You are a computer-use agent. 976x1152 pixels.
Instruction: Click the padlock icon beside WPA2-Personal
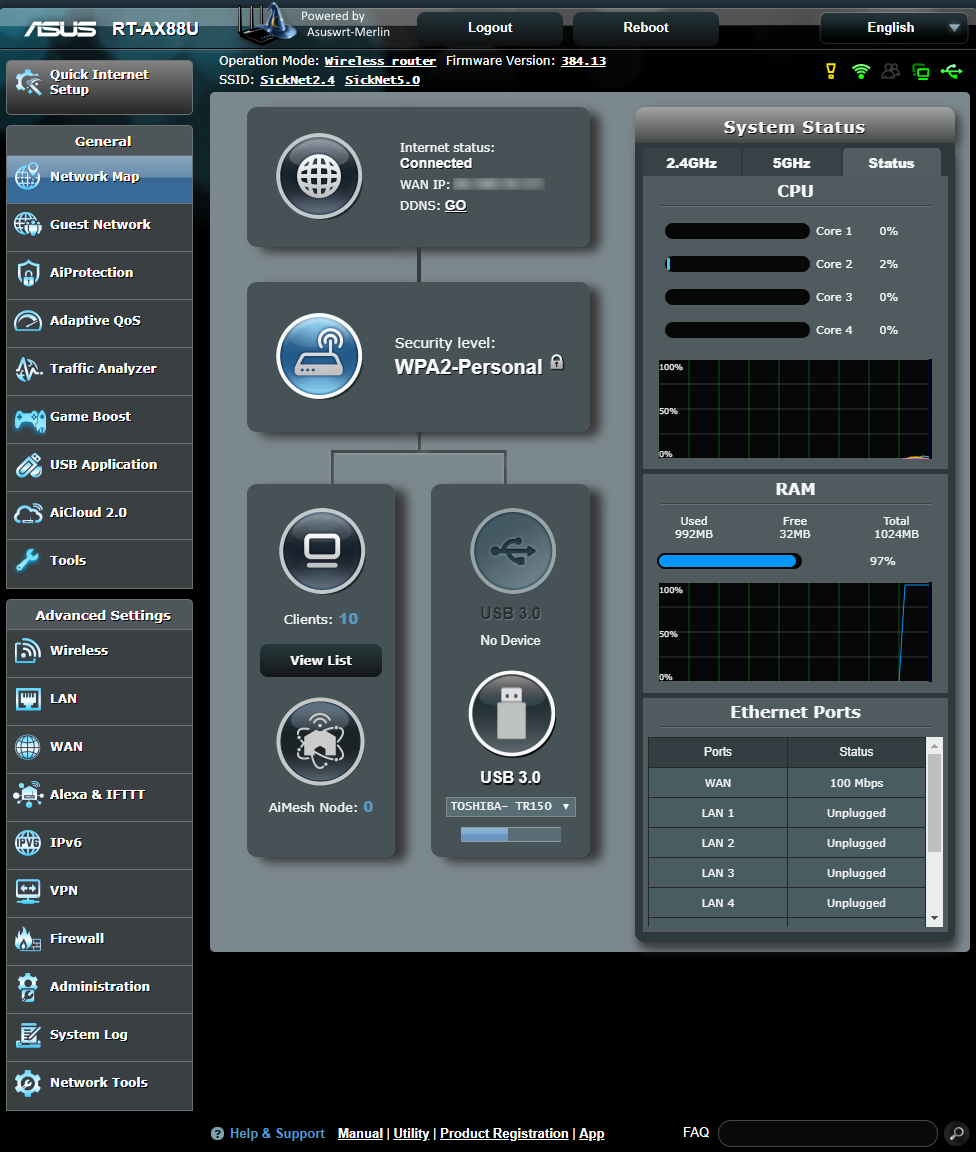557,361
